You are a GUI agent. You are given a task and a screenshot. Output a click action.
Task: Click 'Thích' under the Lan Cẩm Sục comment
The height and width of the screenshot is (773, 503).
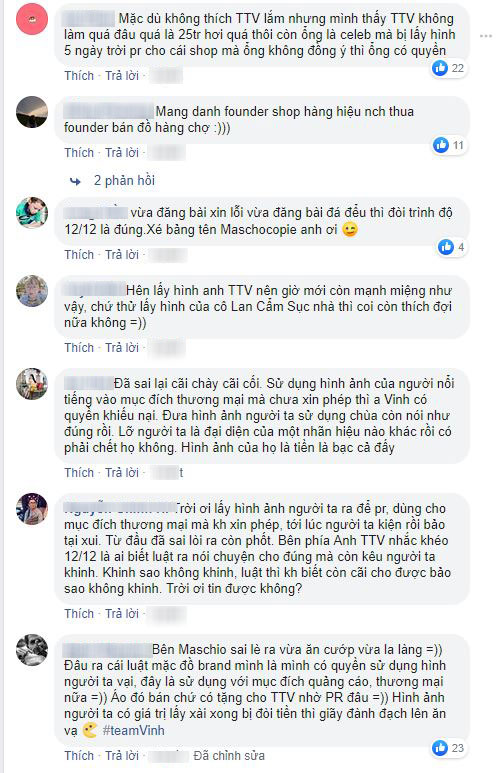click(79, 348)
